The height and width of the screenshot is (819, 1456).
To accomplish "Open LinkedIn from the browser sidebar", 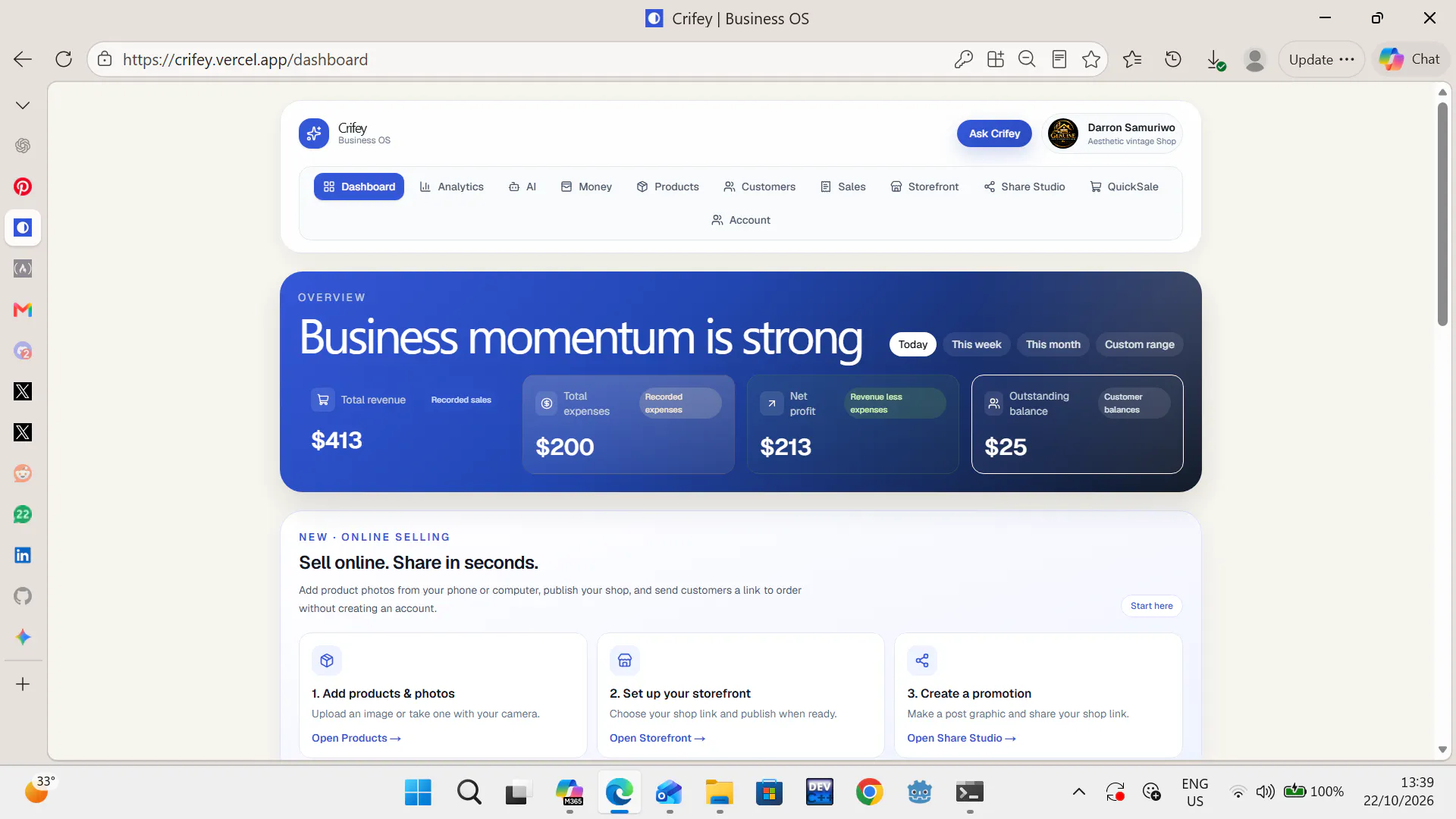I will pos(23,555).
